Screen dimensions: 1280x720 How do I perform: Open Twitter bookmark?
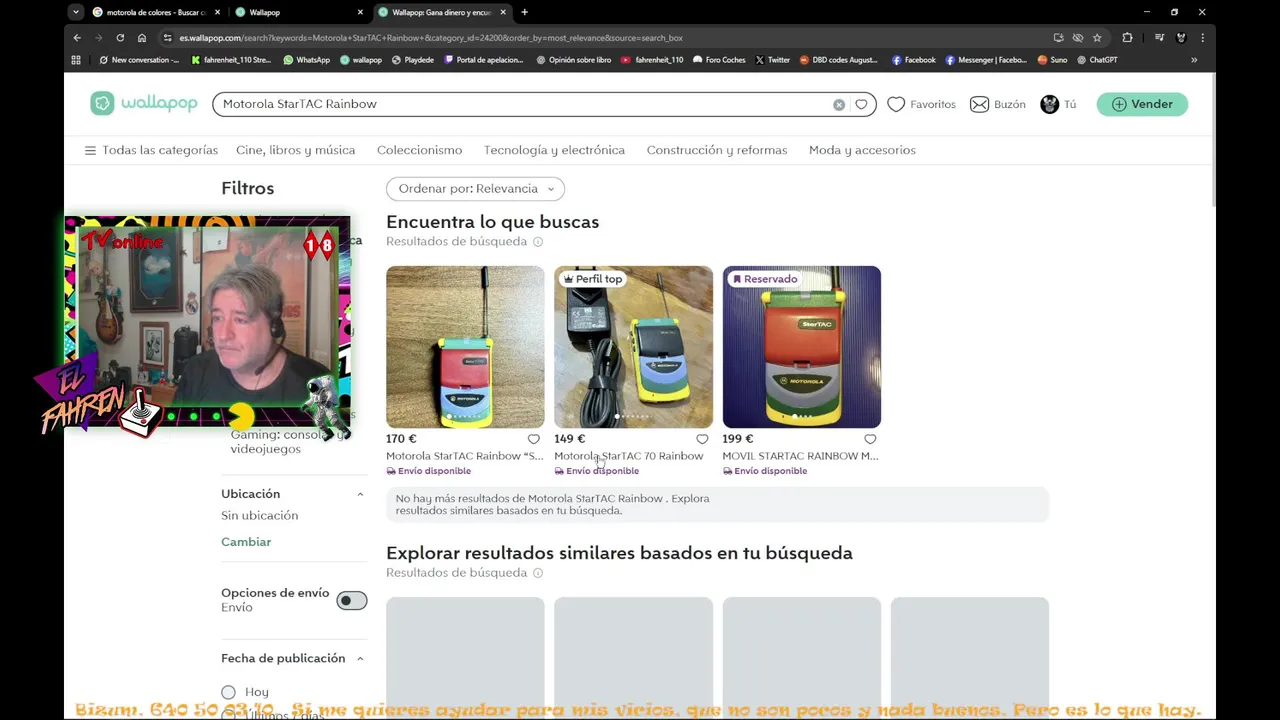click(x=772, y=60)
